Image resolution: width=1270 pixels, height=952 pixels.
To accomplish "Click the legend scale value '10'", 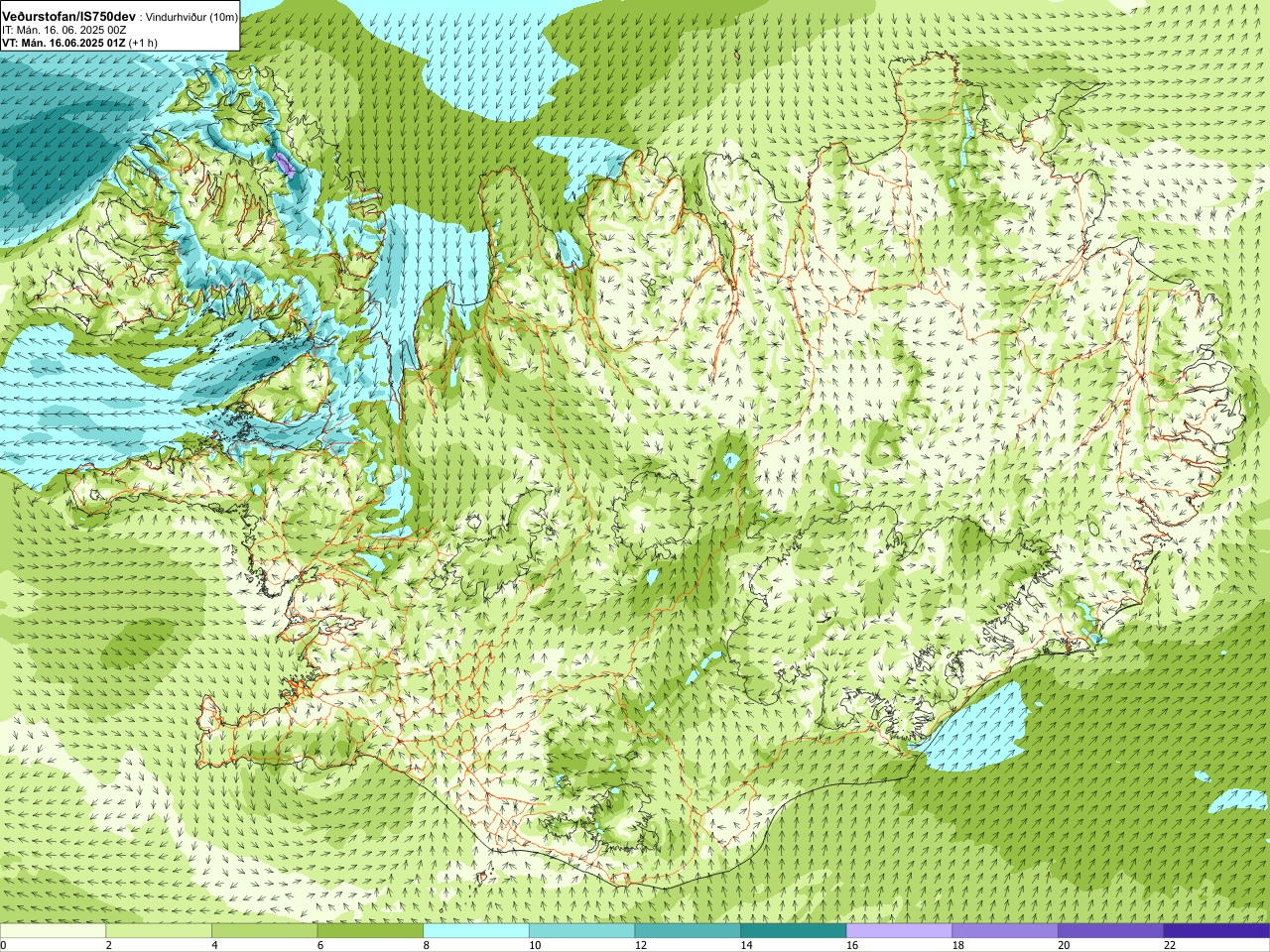I will (x=534, y=945).
